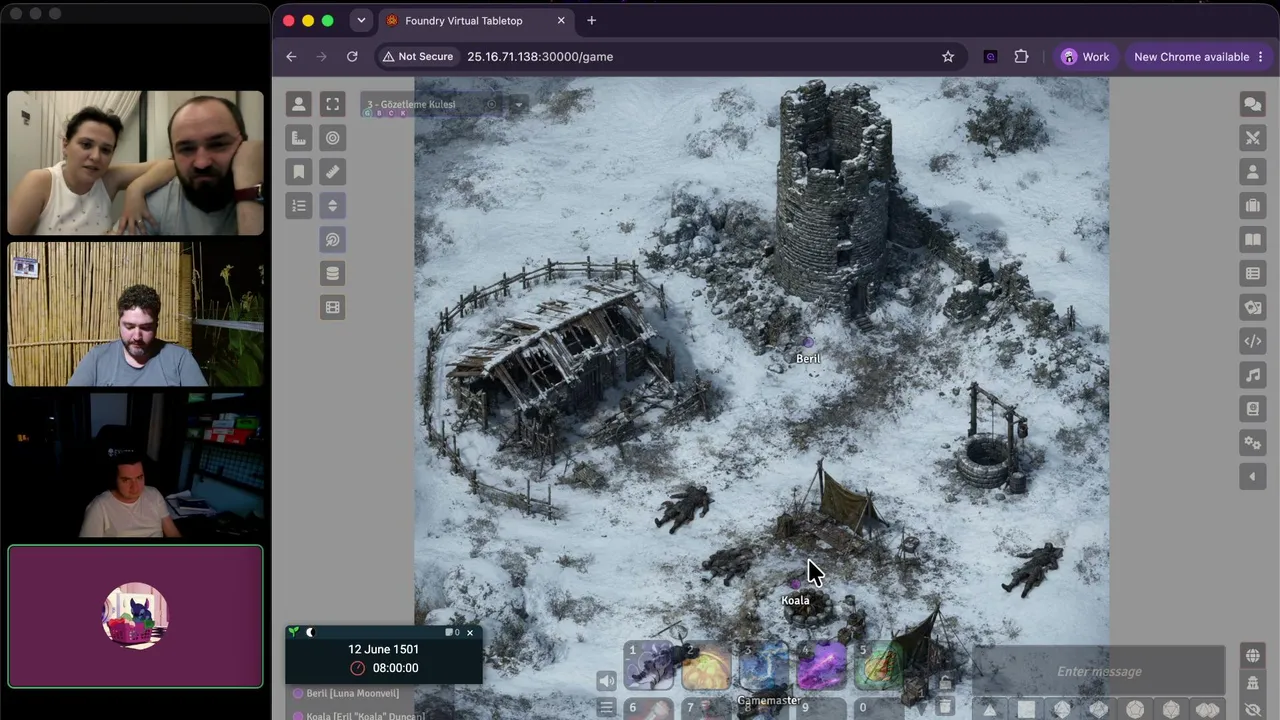The height and width of the screenshot is (720, 1280).
Task: Open the Macros code sidebar tab
Action: tap(1252, 341)
